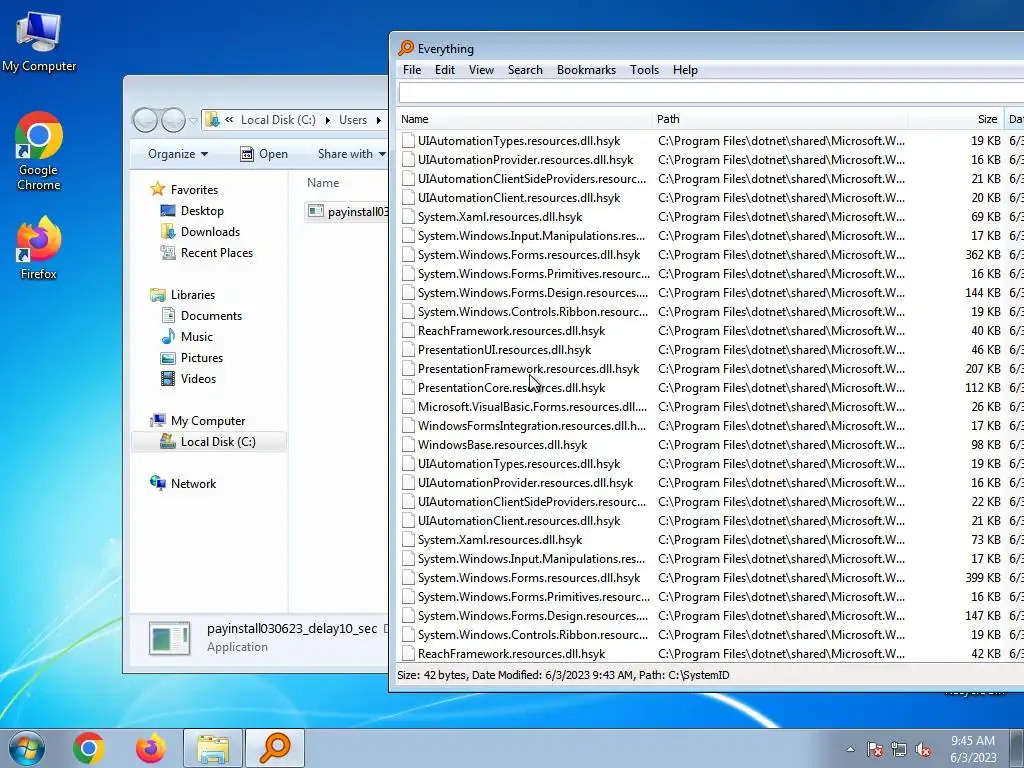
Task: Open Help menu in Everything
Action: (685, 70)
